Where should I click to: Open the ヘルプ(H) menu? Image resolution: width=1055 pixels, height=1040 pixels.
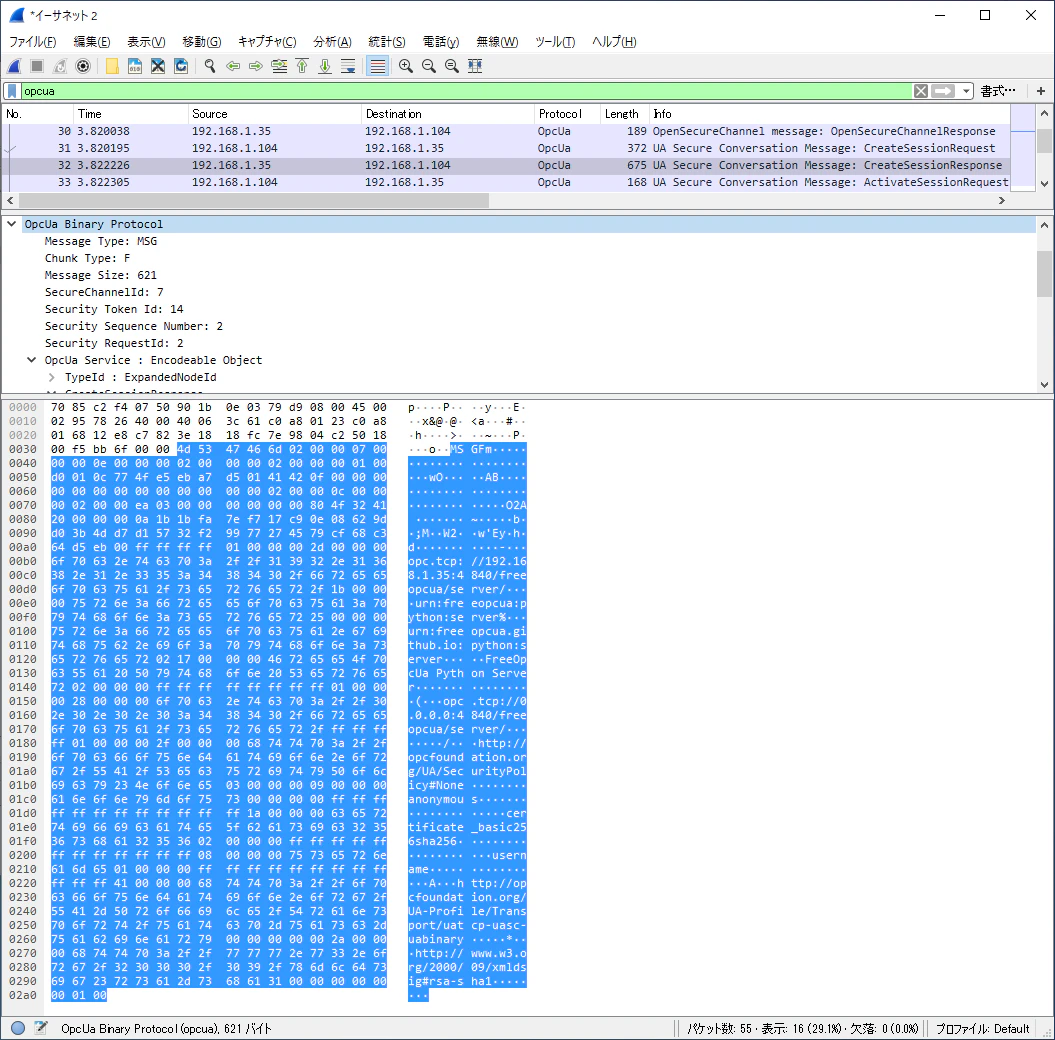(614, 42)
